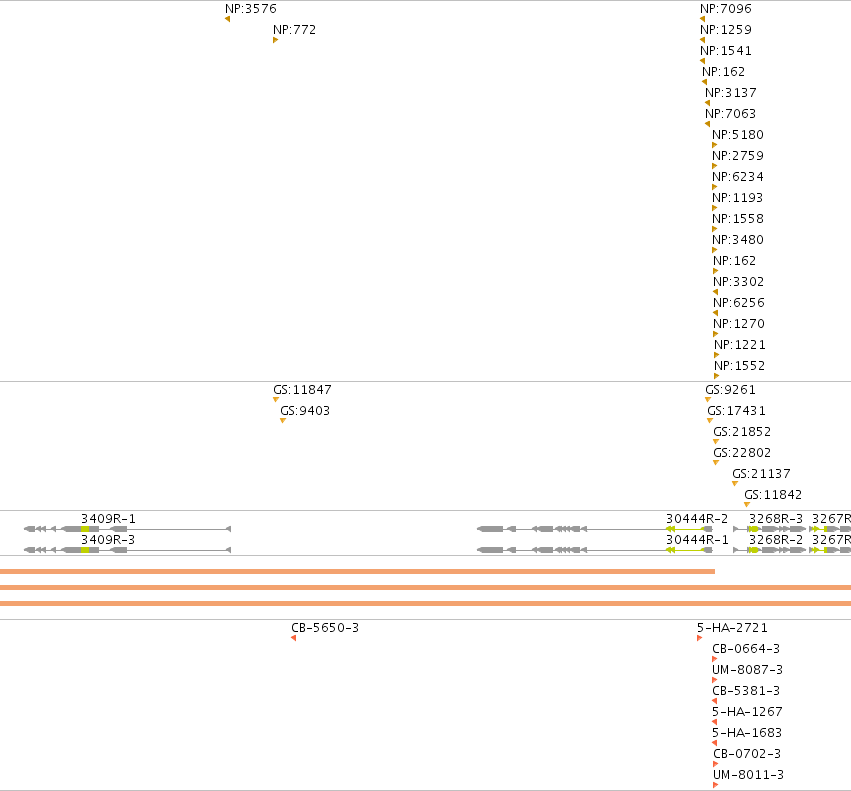Select the GS:11842 label
The width and height of the screenshot is (851, 791).
773,495
